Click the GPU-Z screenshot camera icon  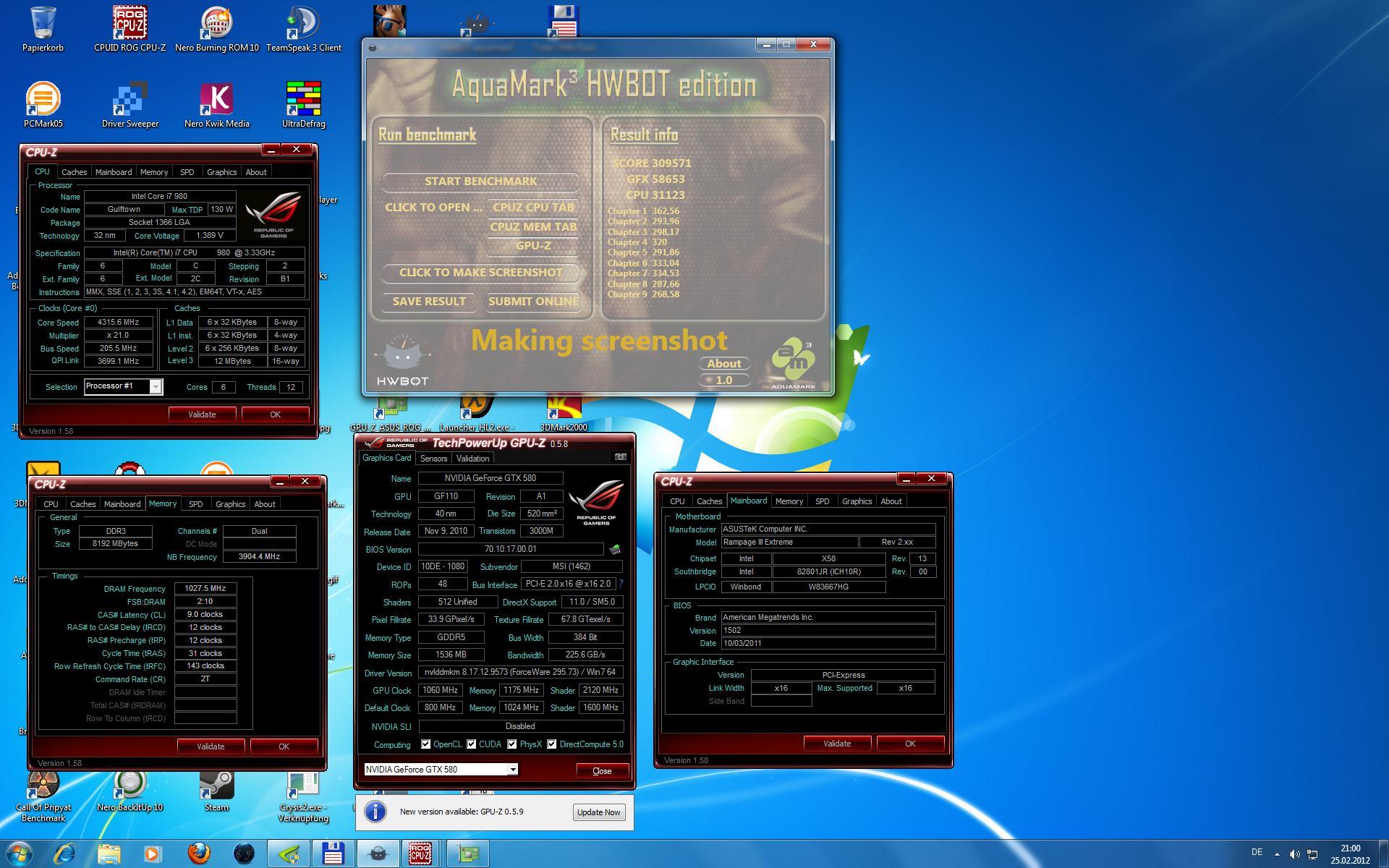pos(620,457)
